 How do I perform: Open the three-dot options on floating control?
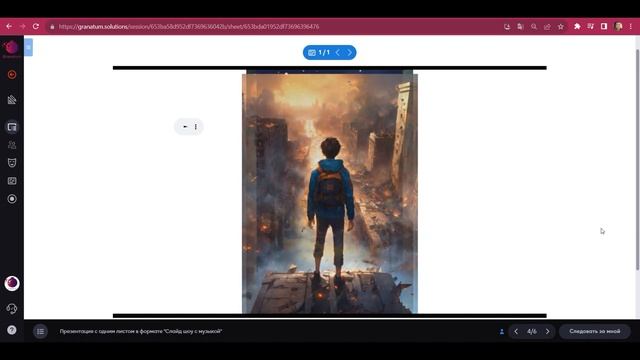click(196, 127)
